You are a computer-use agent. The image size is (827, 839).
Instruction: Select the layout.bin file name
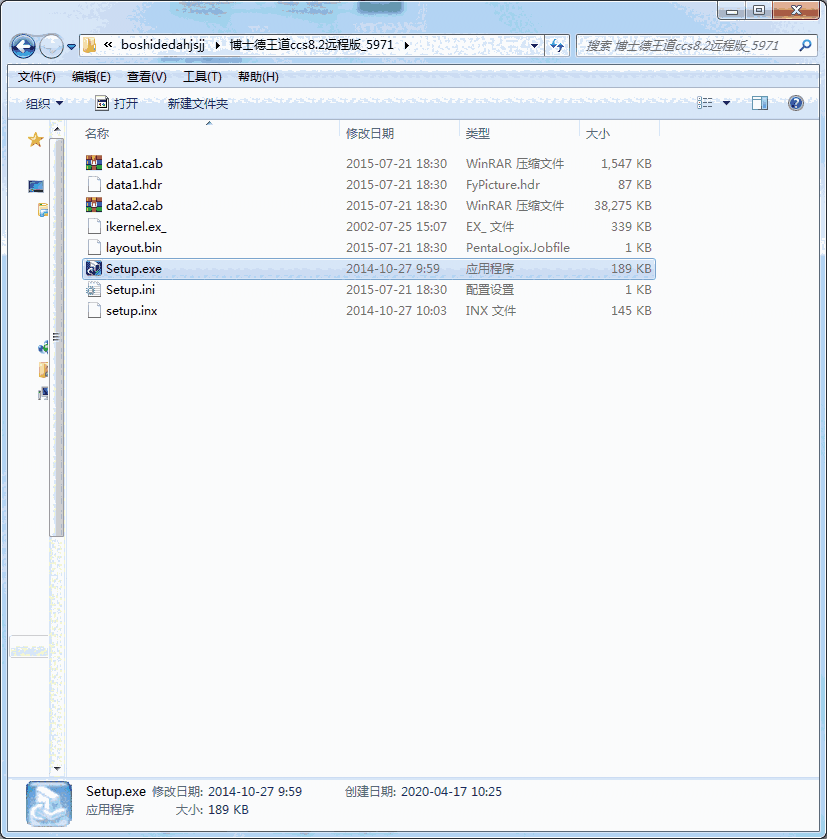(x=134, y=248)
